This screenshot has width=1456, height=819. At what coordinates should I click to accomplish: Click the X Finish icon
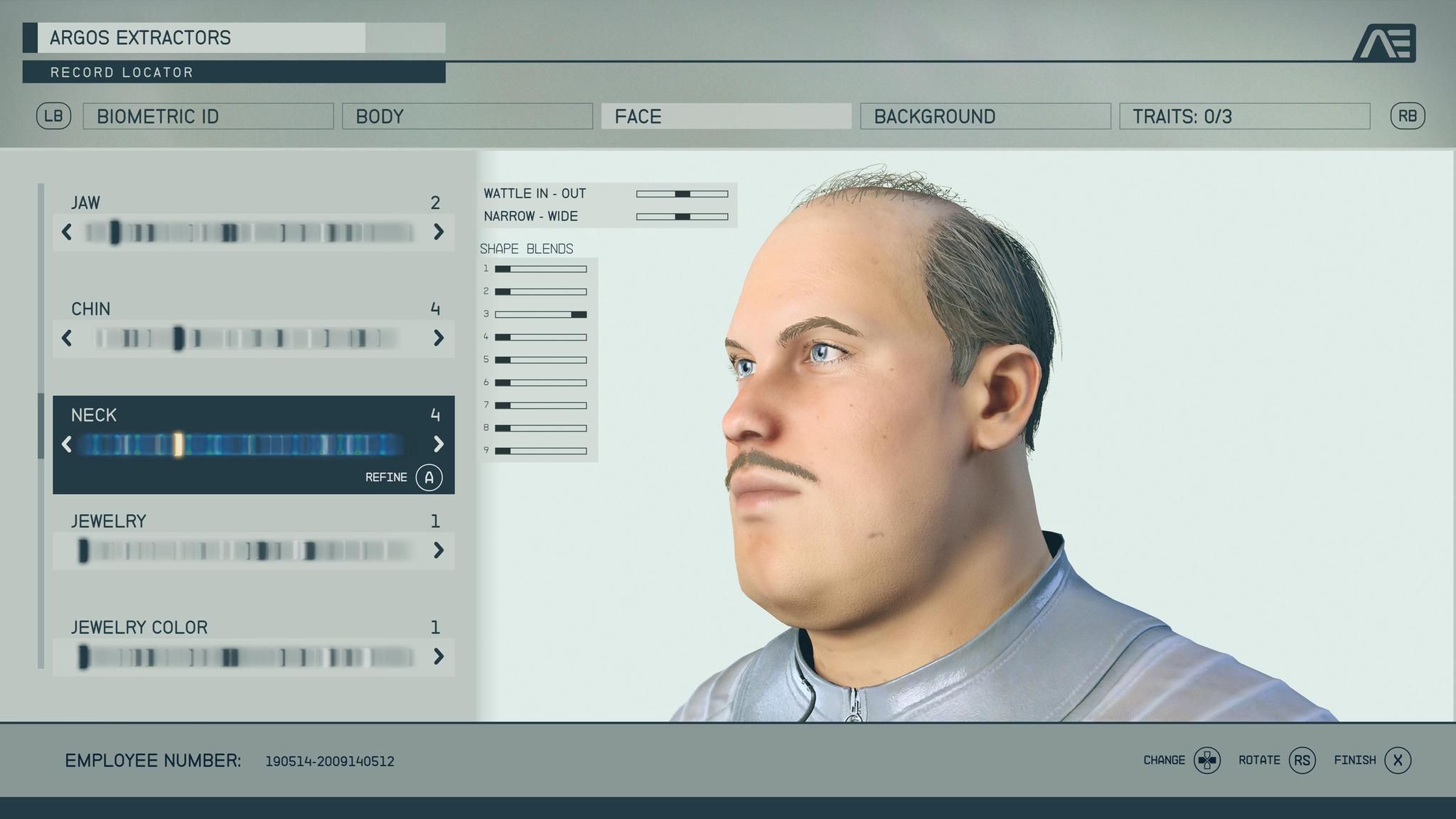pyautogui.click(x=1398, y=761)
